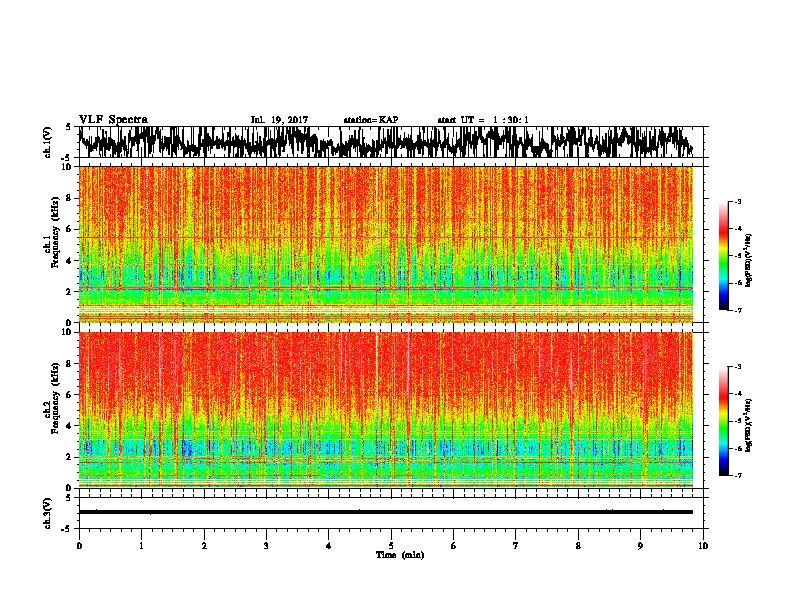Click time axis tick label "6"

[453, 546]
